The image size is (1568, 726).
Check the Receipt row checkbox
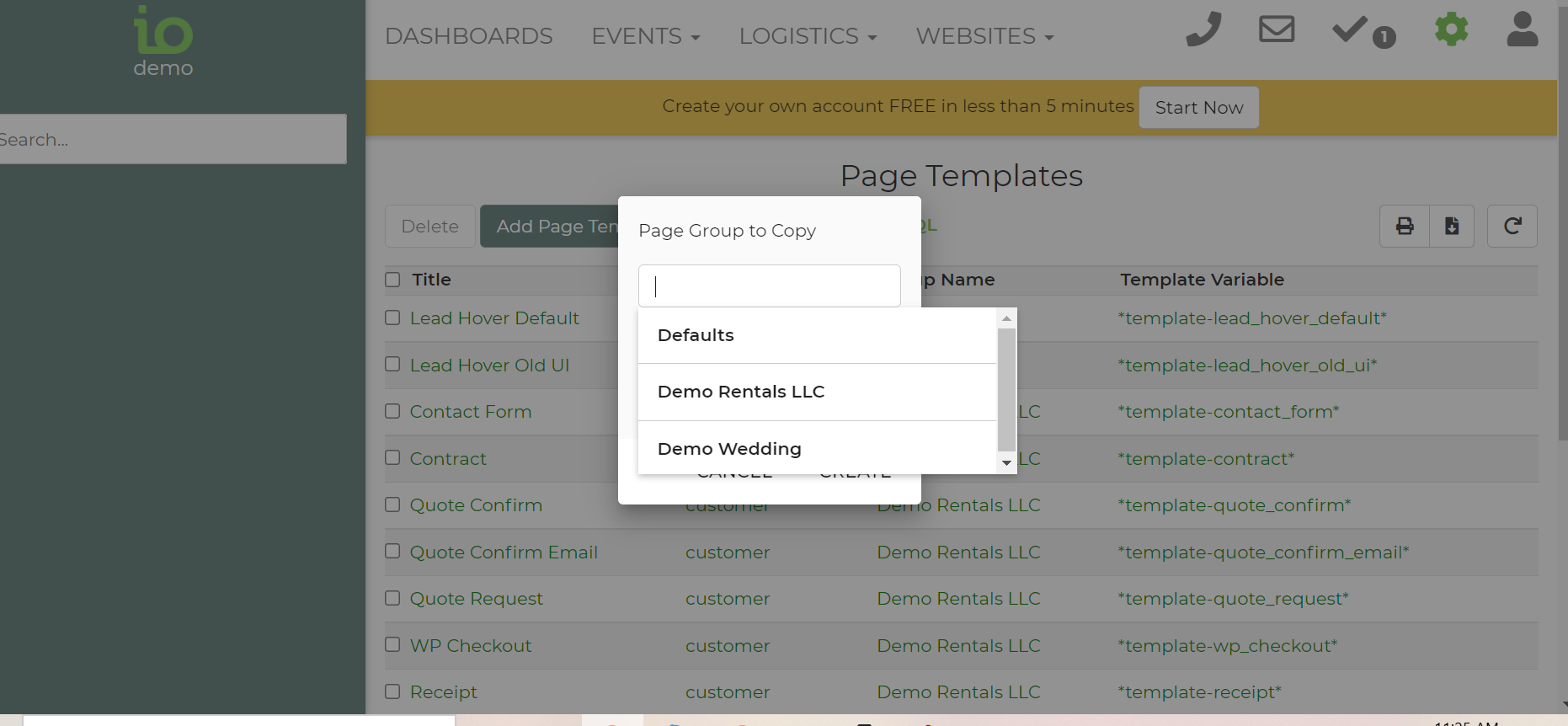point(392,691)
